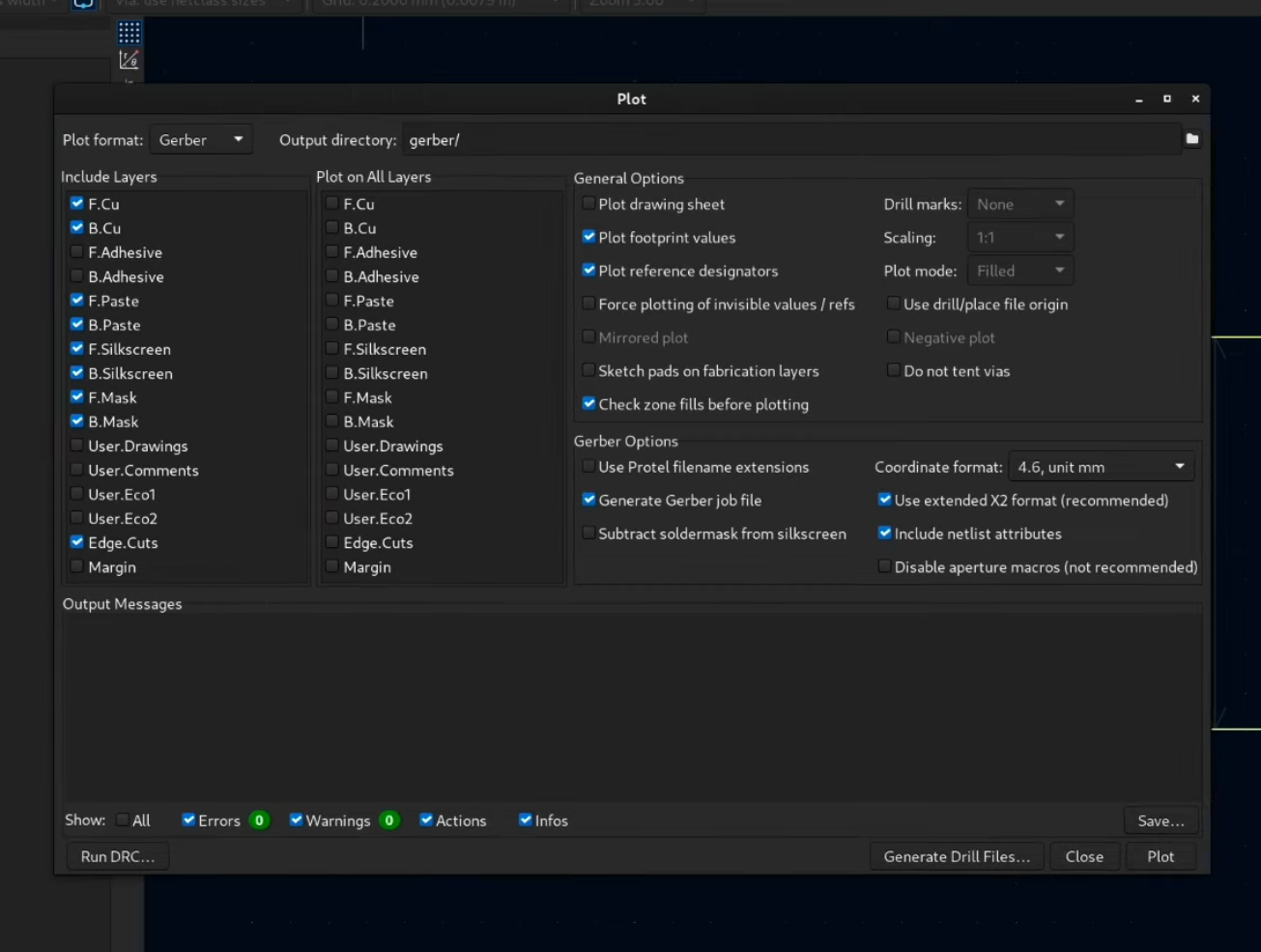
Task: Disable Plot footprint values
Action: point(588,237)
